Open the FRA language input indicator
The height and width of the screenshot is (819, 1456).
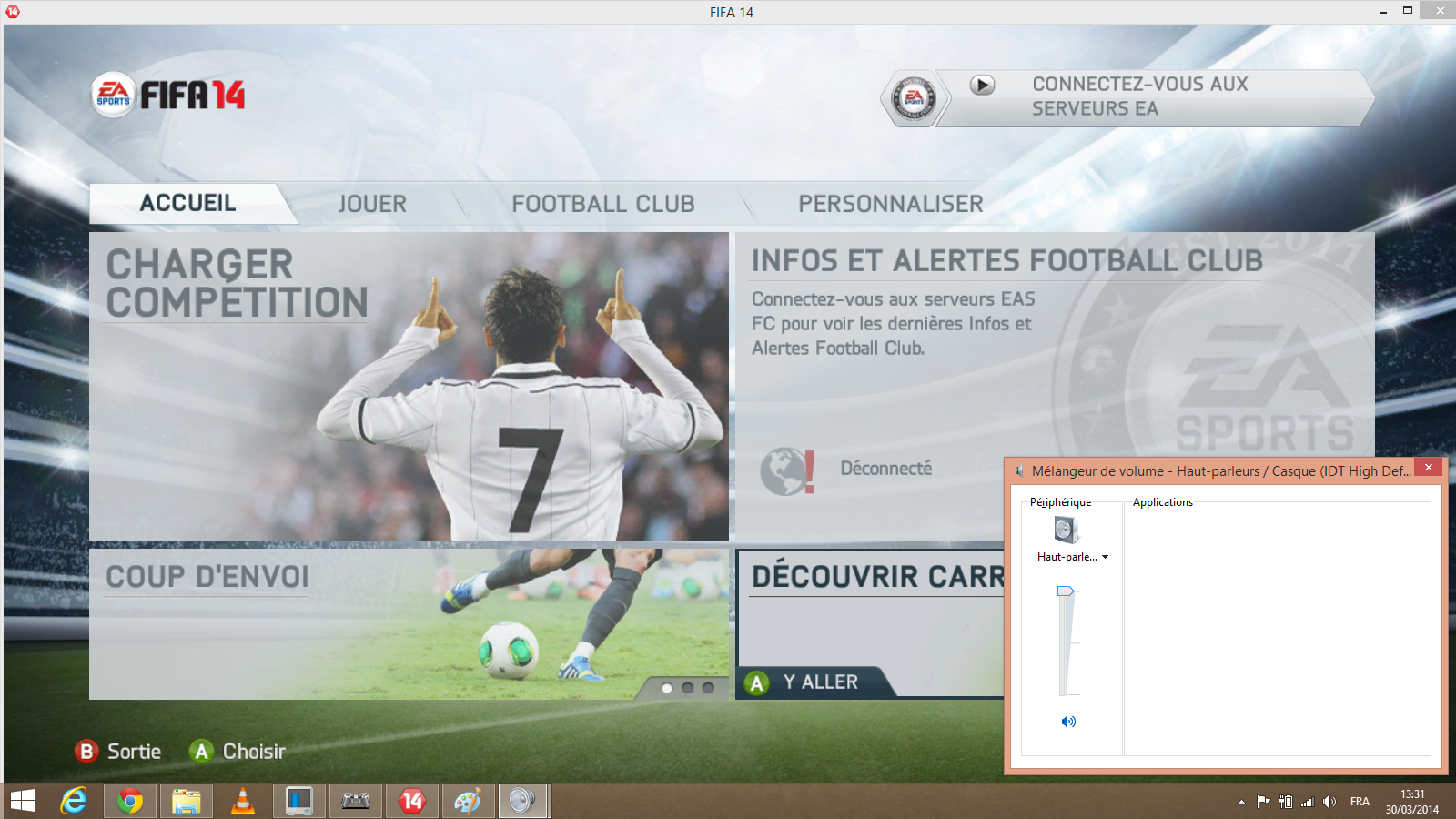(1360, 802)
